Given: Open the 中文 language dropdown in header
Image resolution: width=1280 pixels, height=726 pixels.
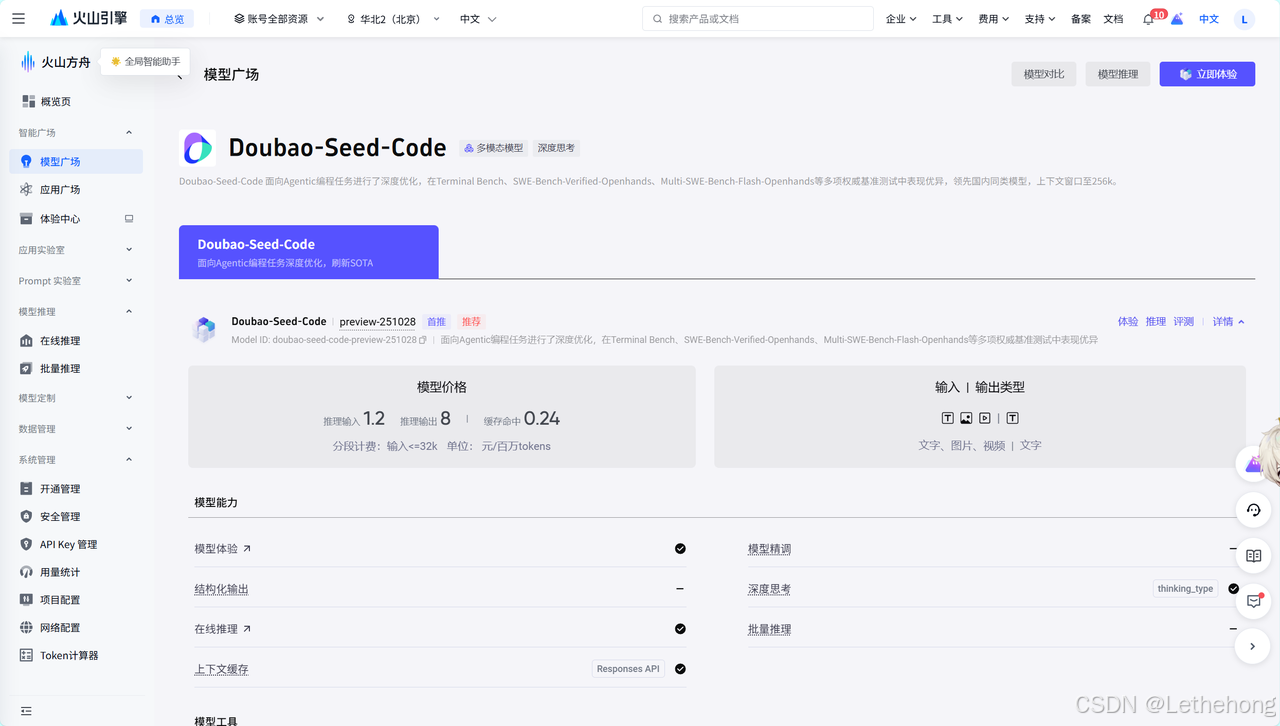Looking at the screenshot, I should click(x=478, y=19).
